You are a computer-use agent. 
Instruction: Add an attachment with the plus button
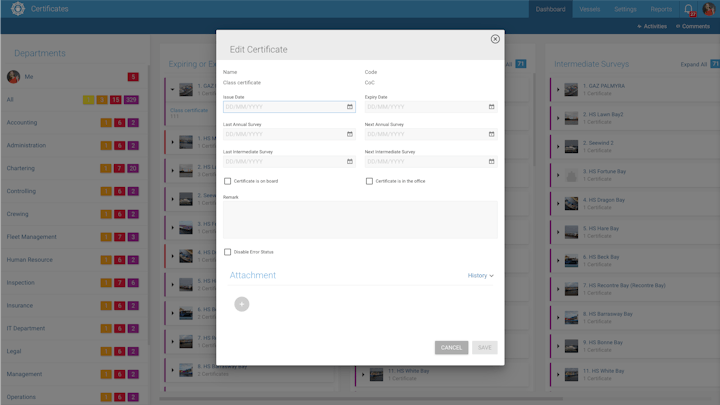tap(242, 304)
